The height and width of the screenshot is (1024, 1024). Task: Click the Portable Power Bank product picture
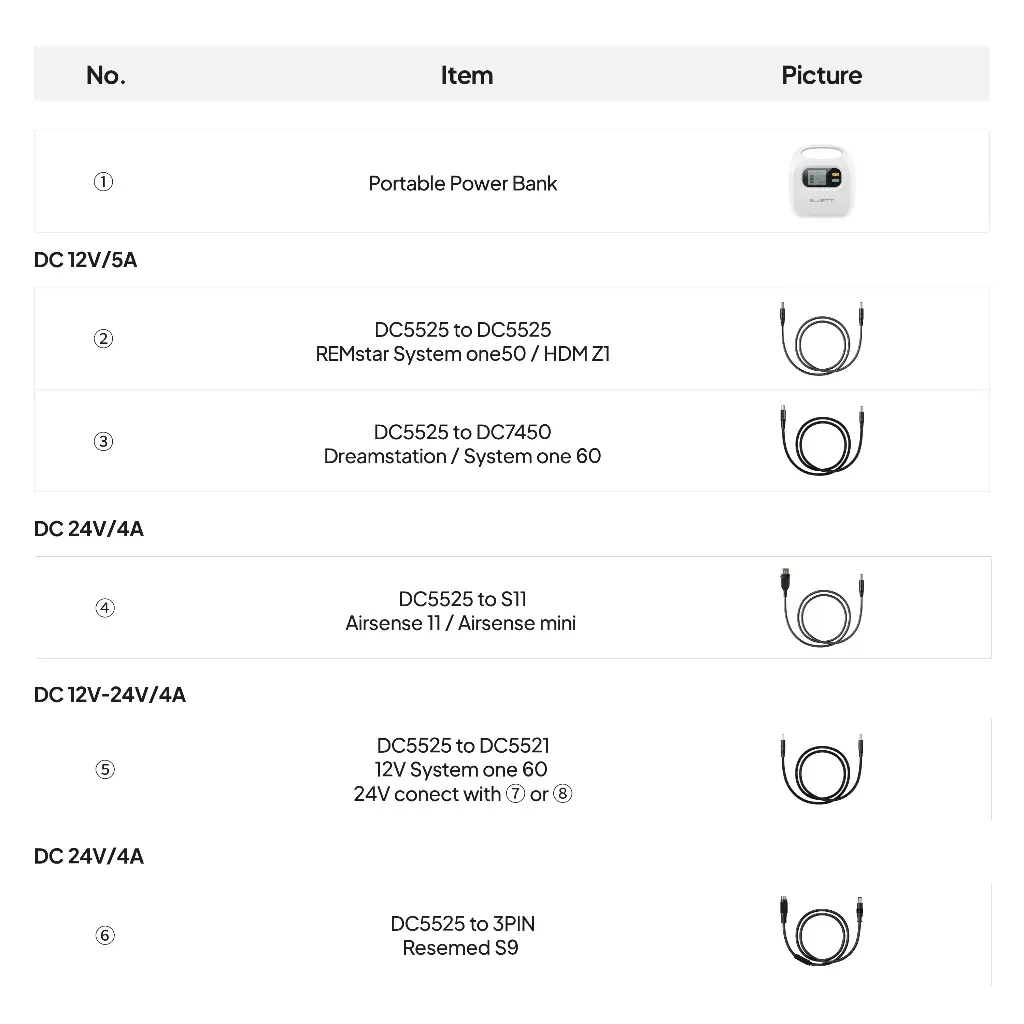point(821,182)
